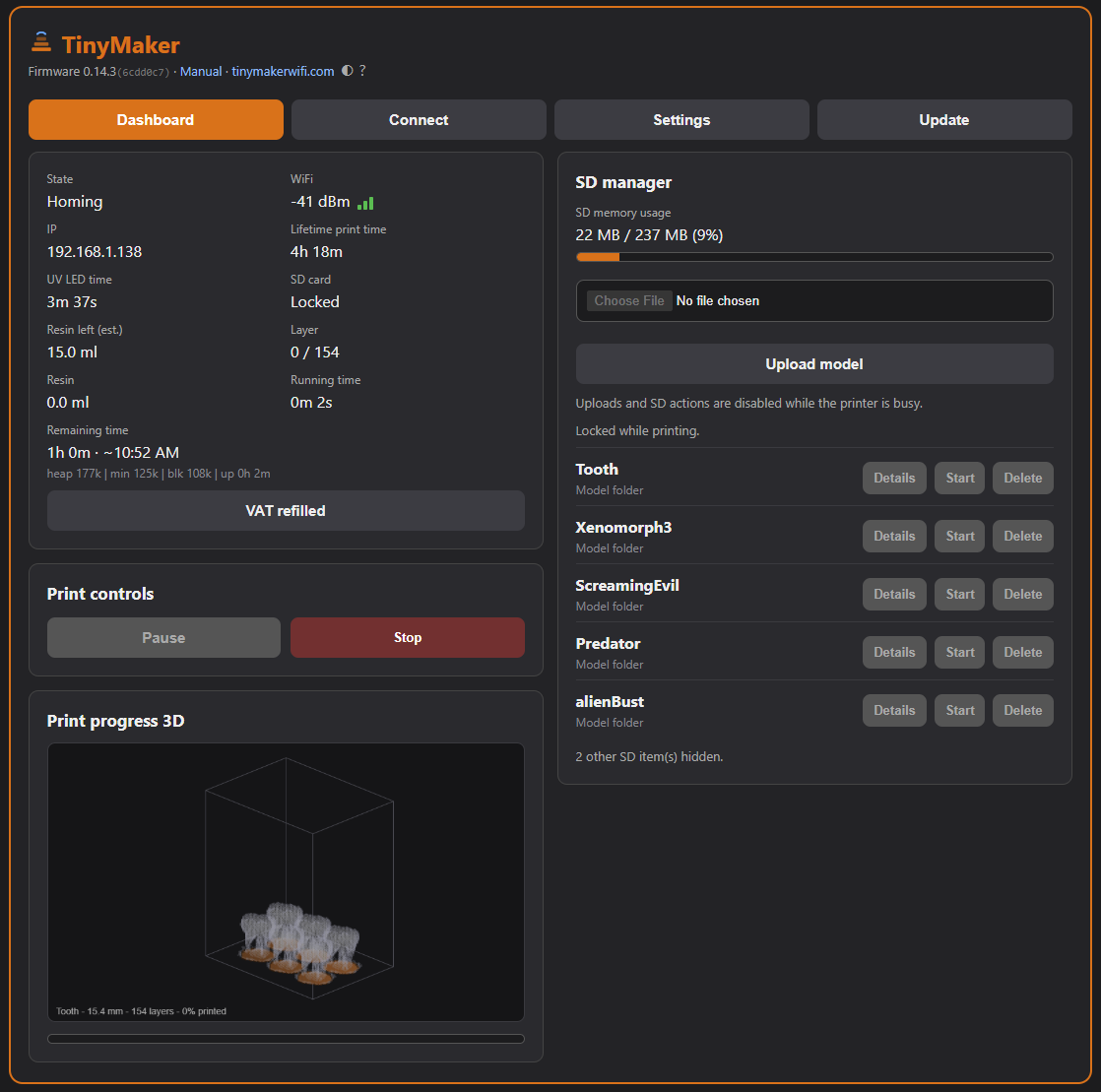This screenshot has width=1101, height=1092.
Task: Click the Upload model button
Action: coord(814,363)
